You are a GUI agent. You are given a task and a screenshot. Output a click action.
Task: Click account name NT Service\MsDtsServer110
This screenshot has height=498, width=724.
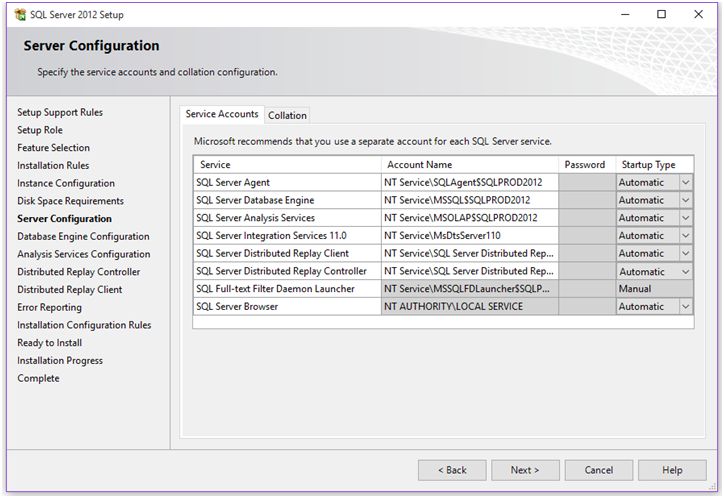click(x=470, y=235)
